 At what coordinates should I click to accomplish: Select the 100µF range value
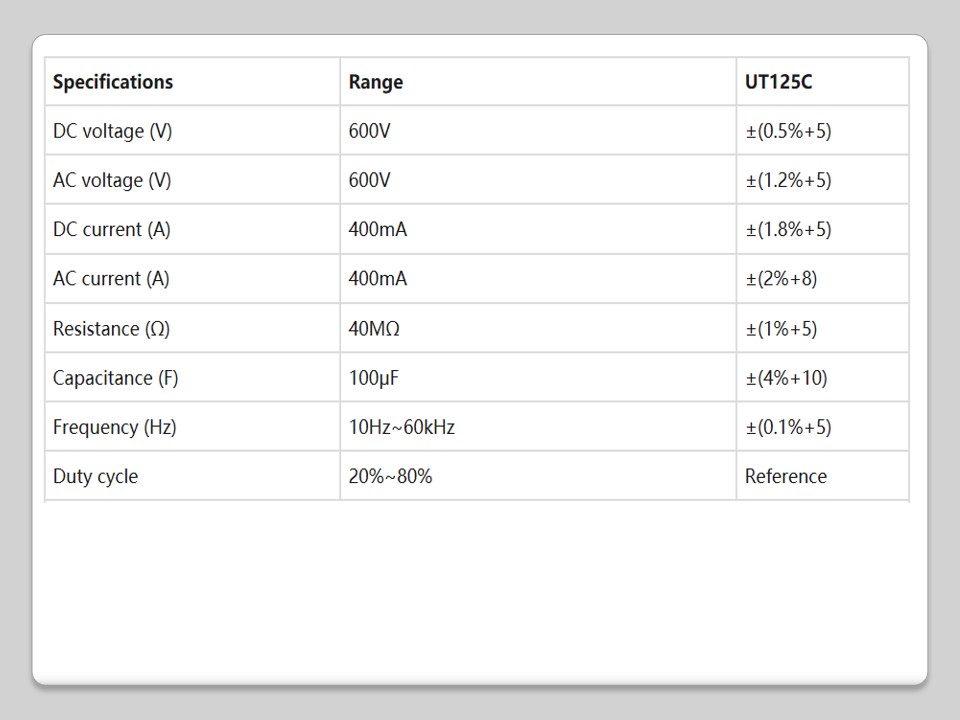(x=374, y=378)
